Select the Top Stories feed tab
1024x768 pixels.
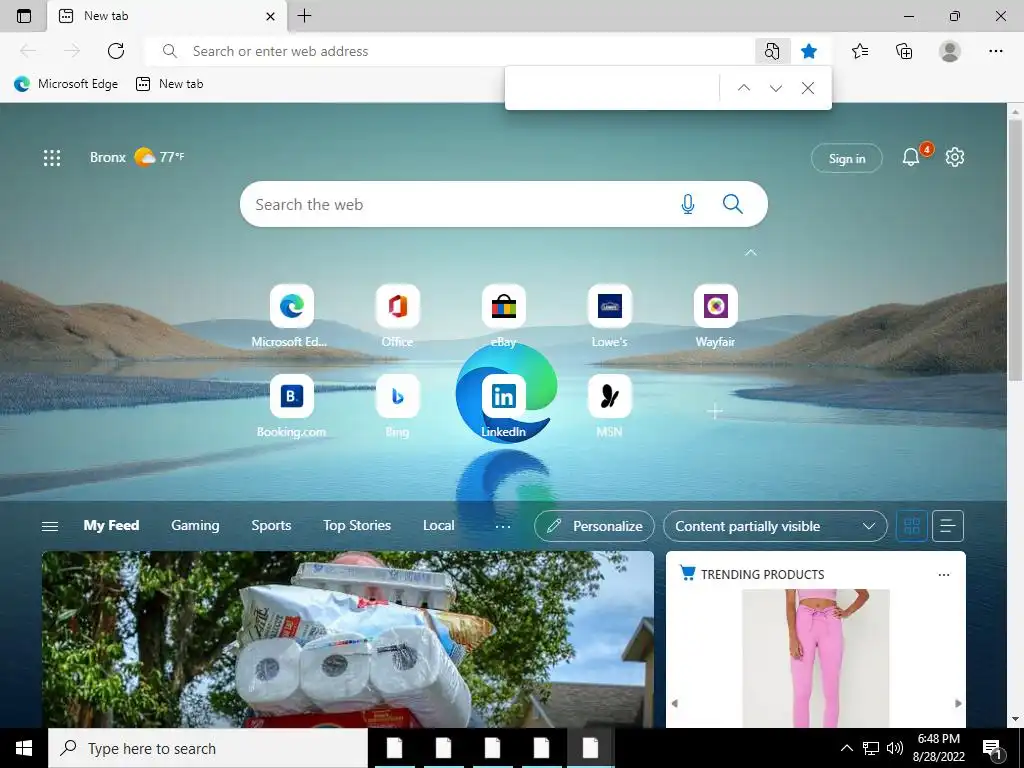pyautogui.click(x=357, y=526)
